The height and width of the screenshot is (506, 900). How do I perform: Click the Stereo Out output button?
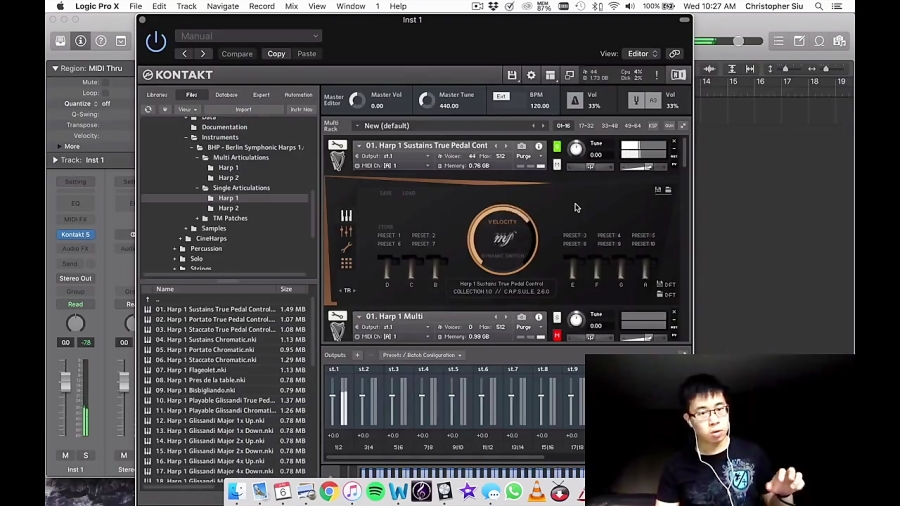75,278
